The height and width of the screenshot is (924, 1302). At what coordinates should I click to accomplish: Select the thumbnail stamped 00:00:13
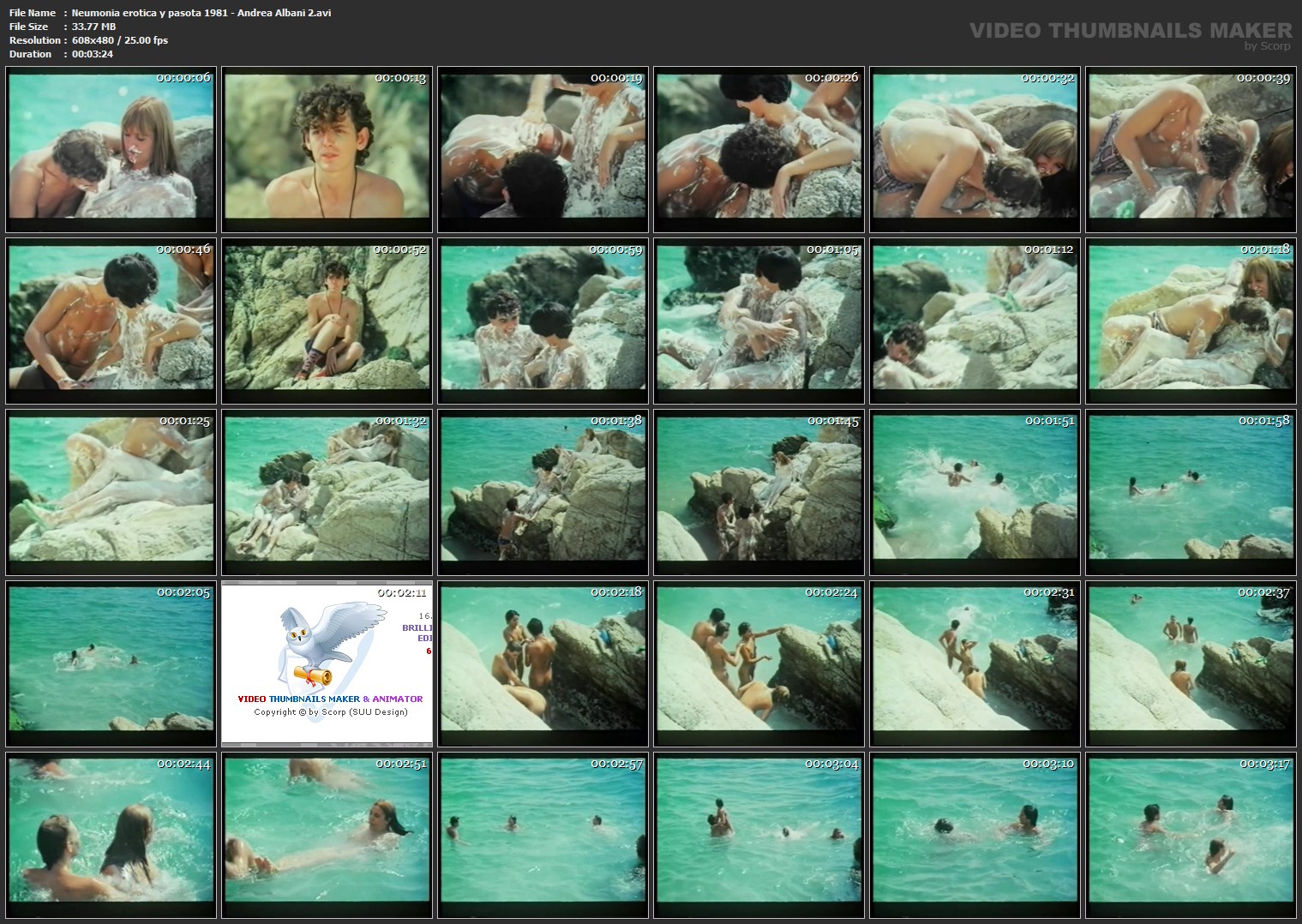click(327, 150)
